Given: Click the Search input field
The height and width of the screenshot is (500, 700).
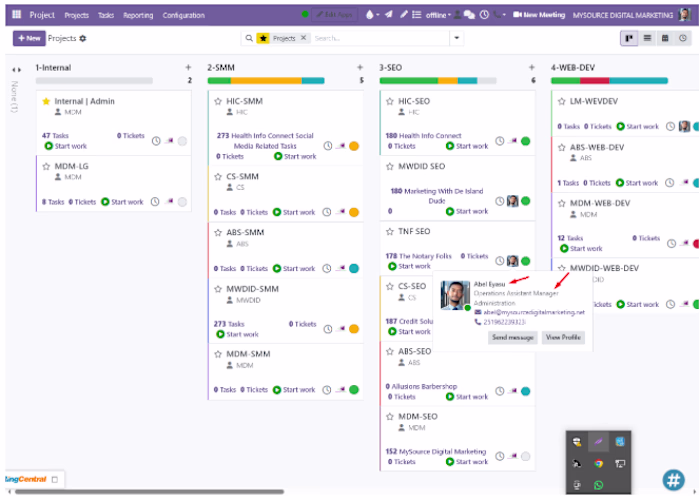Looking at the screenshot, I should [380, 38].
